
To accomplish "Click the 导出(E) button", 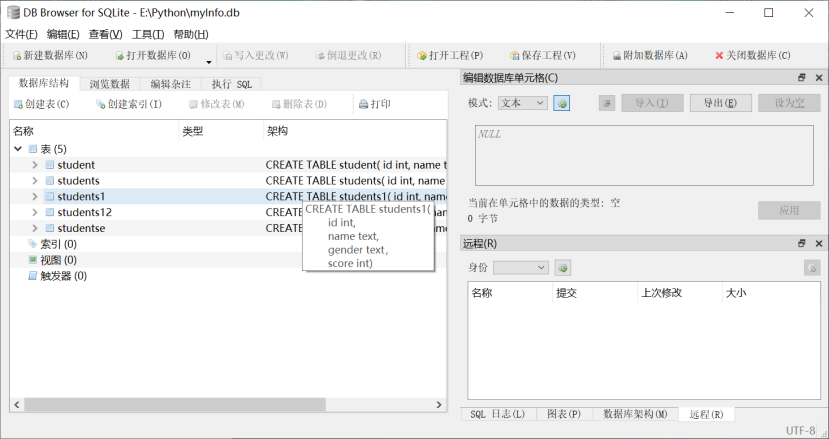I will (x=721, y=103).
